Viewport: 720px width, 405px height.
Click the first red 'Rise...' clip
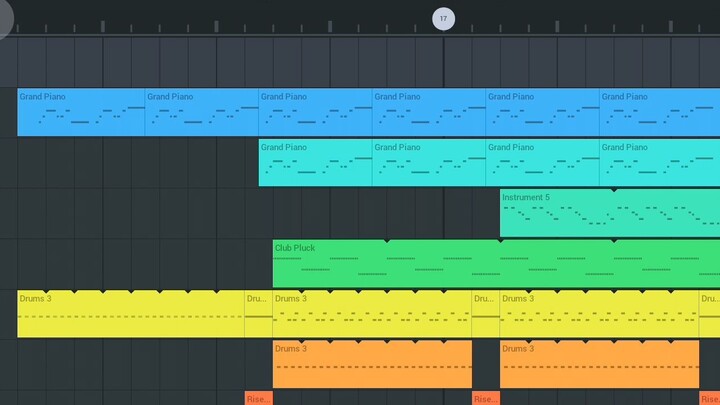pos(259,398)
